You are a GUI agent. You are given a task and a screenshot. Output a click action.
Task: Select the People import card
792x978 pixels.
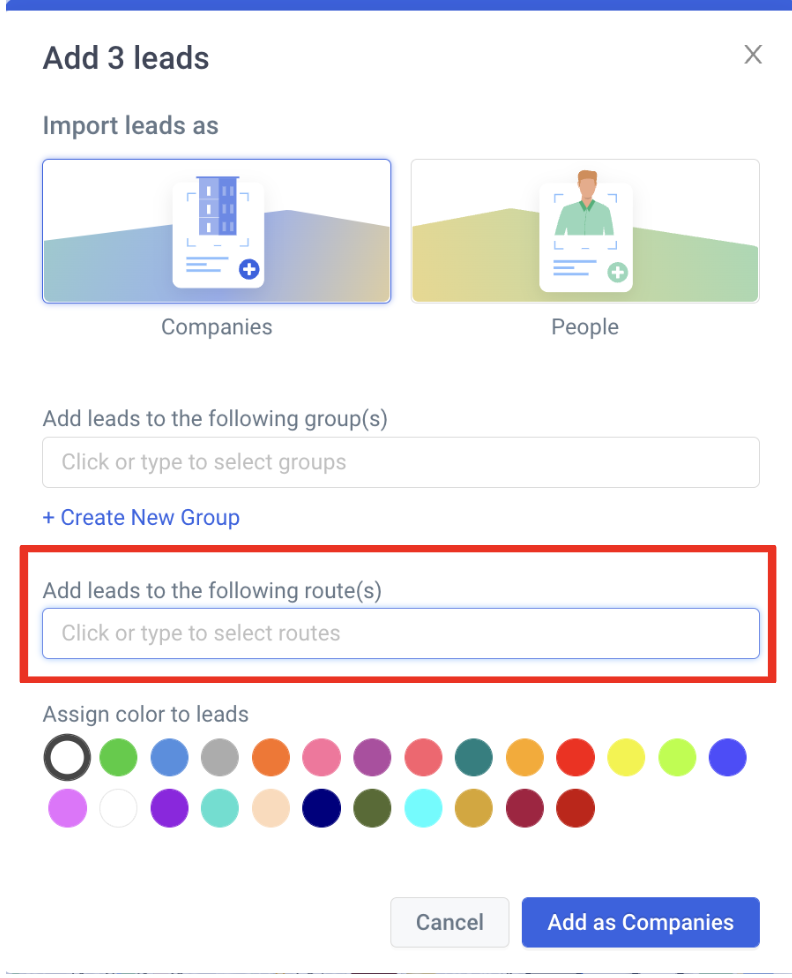(x=585, y=231)
